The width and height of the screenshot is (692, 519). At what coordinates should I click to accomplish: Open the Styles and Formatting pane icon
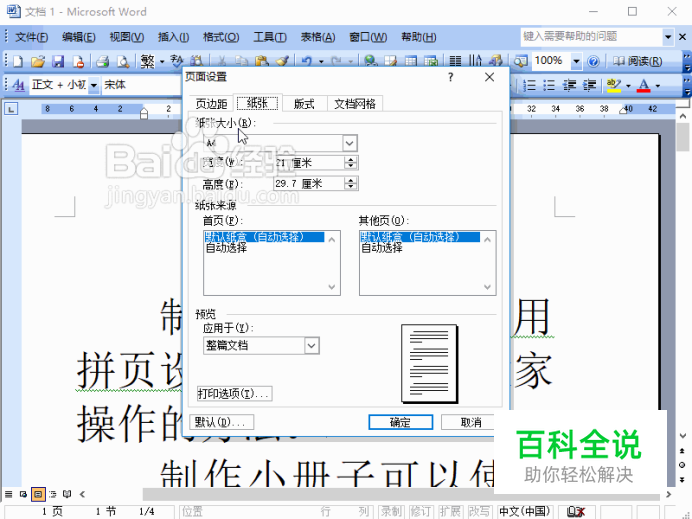point(18,84)
